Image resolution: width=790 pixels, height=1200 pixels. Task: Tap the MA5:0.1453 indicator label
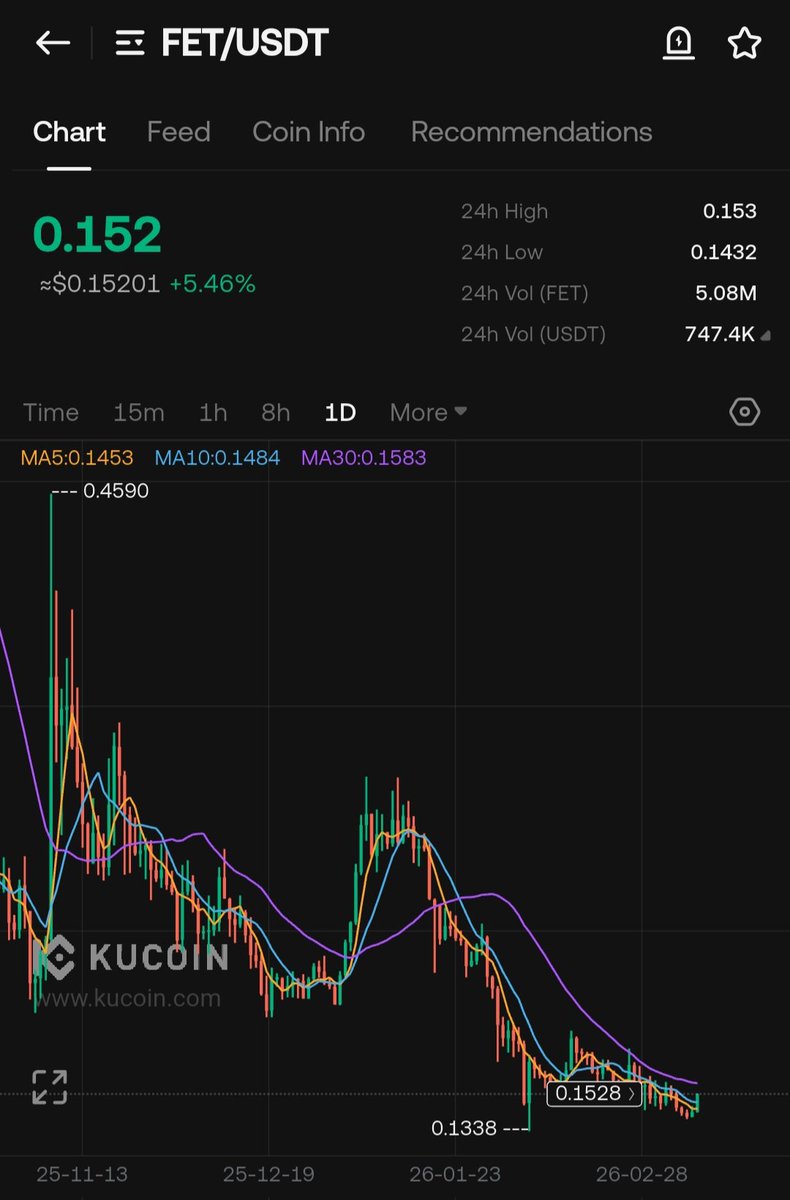77,458
